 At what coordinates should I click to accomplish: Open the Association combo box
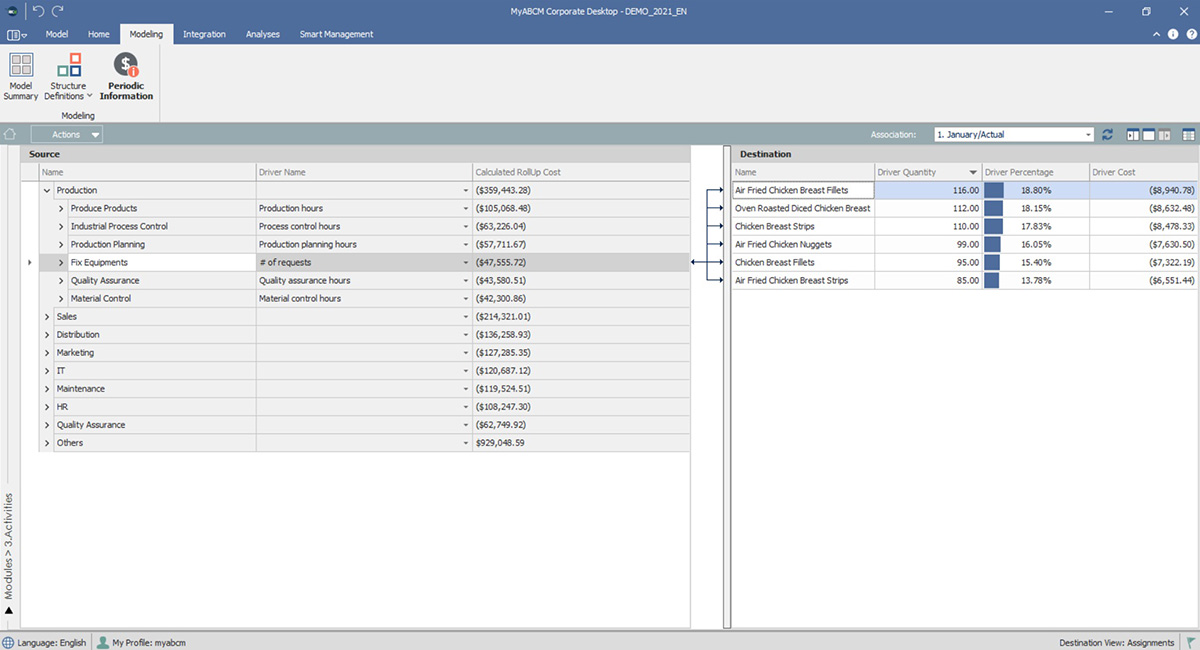tap(1014, 134)
